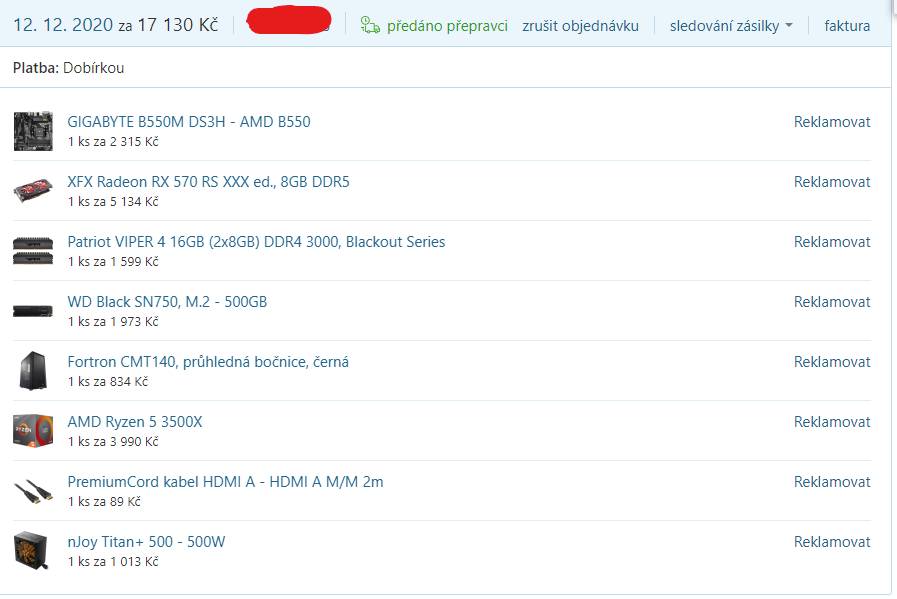This screenshot has width=897, height=599.
Task: Open WD Black SN750 product link
Action: (x=167, y=302)
